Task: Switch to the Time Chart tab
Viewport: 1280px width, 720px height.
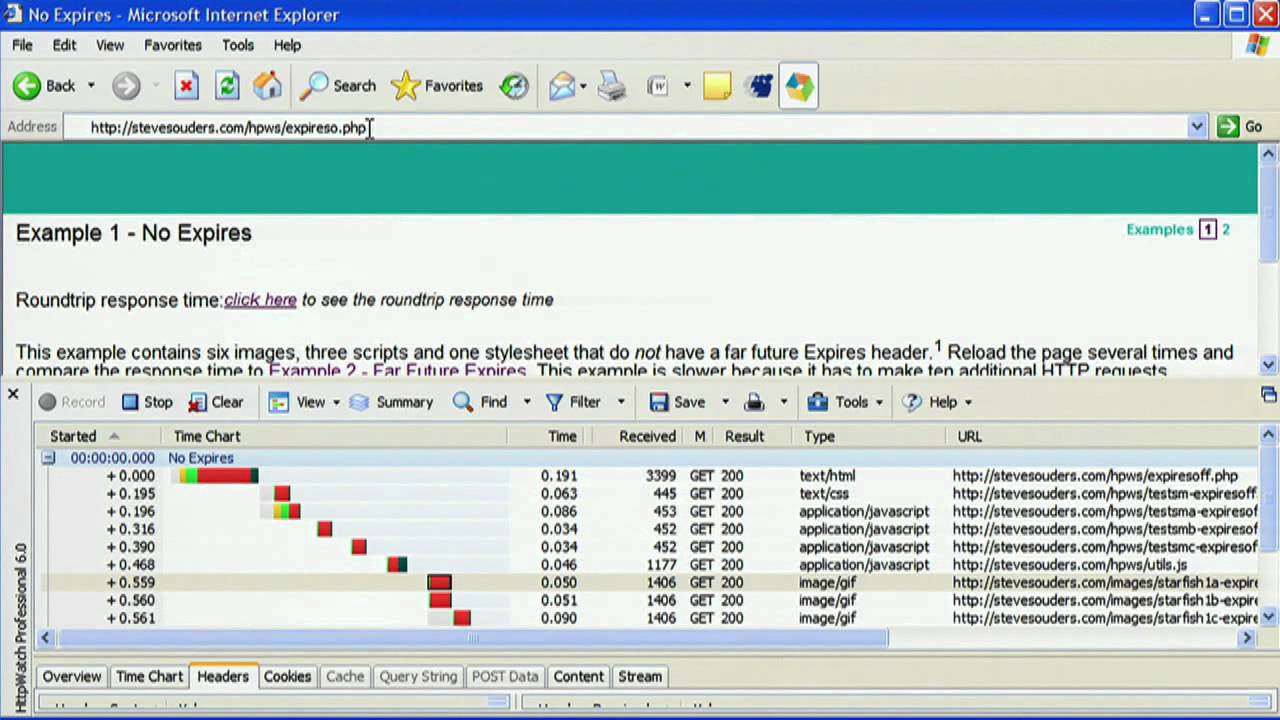Action: [149, 677]
